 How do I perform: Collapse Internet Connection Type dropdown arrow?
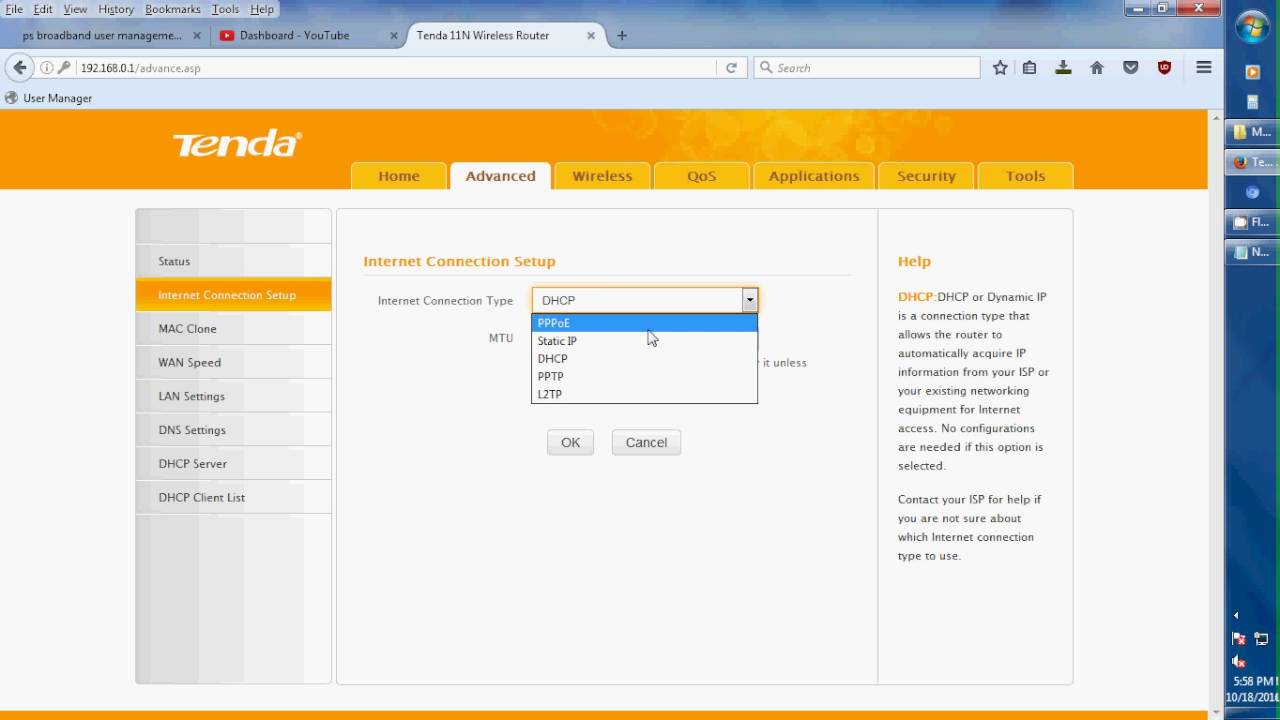click(749, 300)
